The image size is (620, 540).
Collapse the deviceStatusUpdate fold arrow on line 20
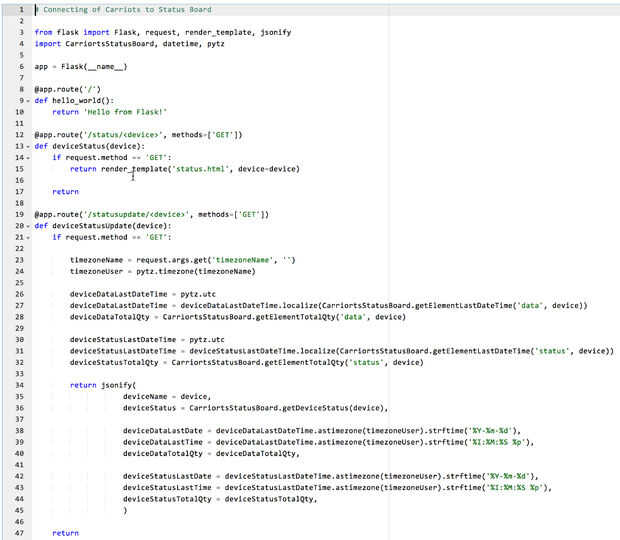pos(28,227)
